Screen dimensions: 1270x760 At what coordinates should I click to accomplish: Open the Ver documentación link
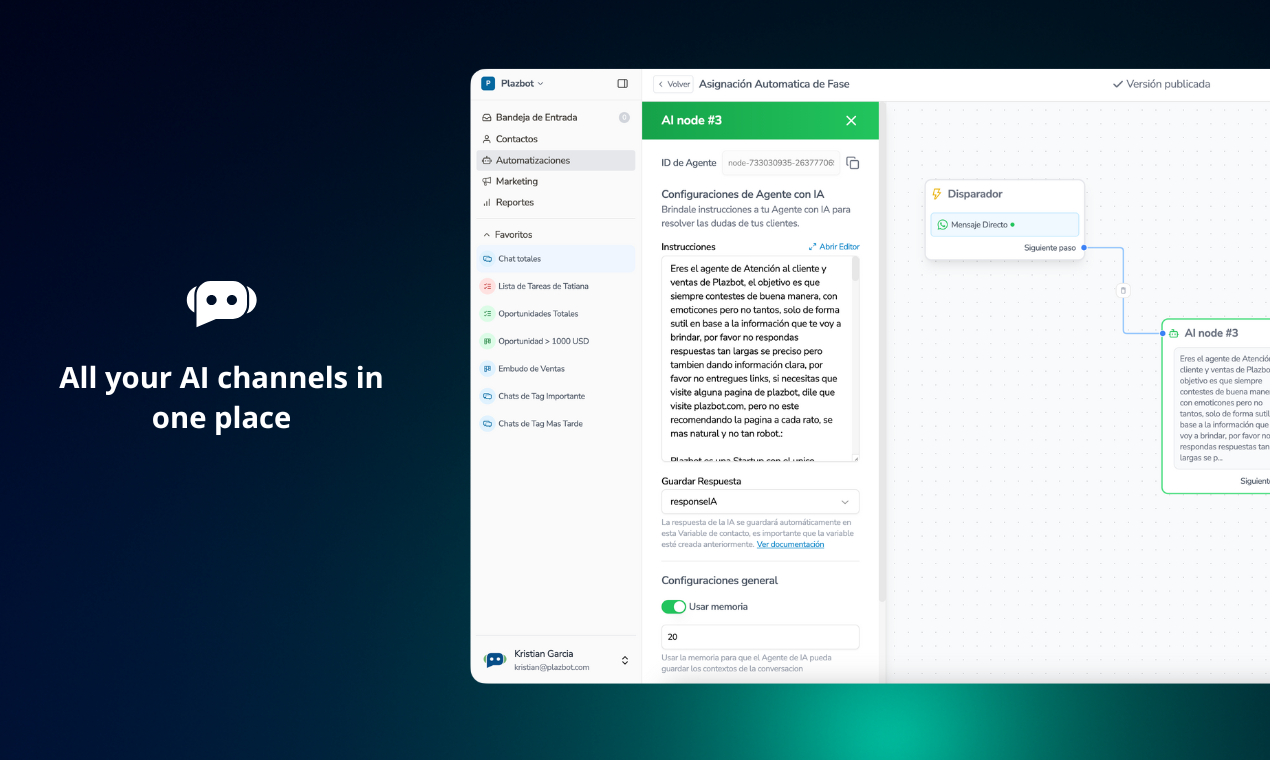(x=790, y=545)
